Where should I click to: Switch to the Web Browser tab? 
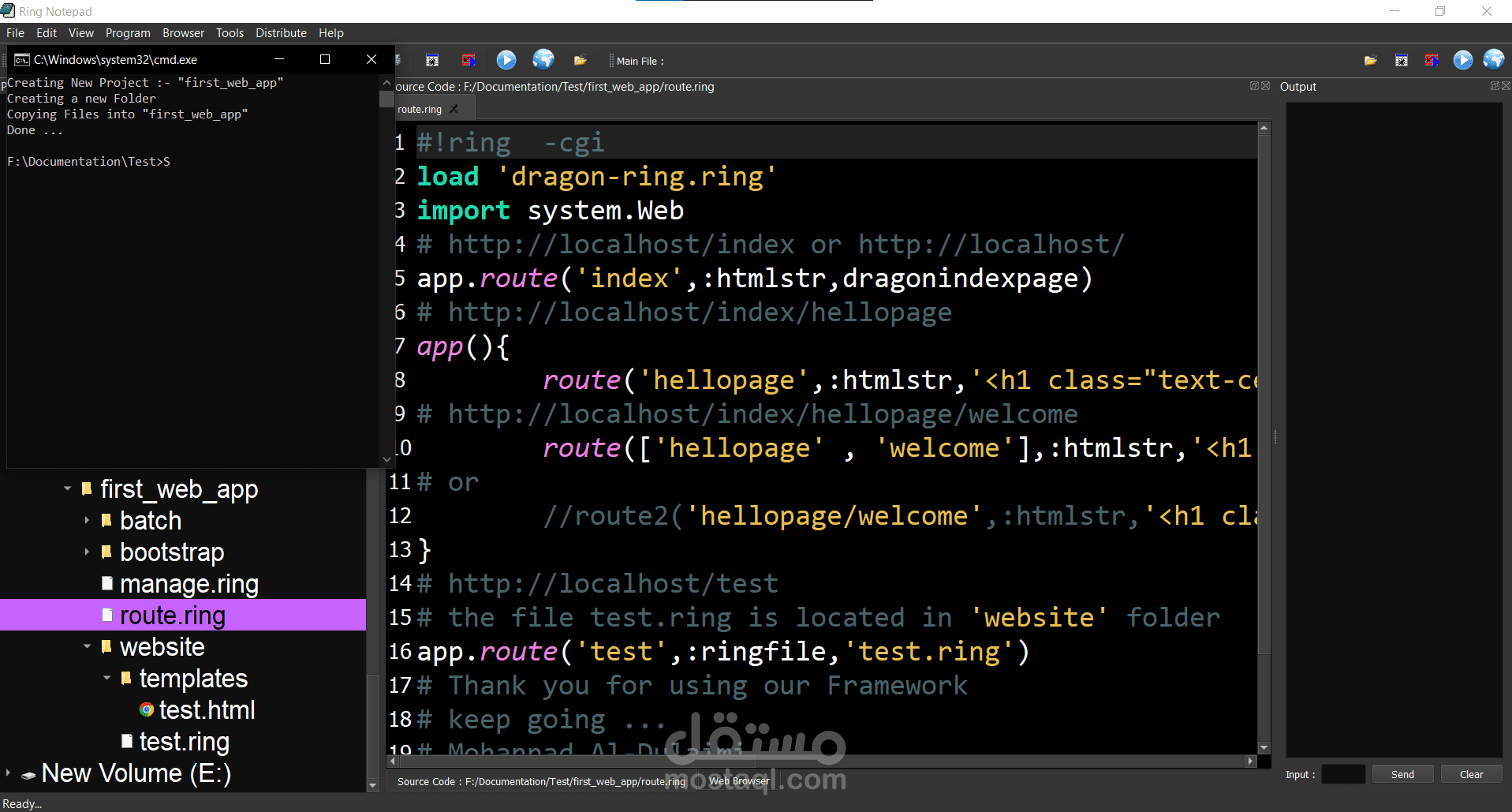click(x=738, y=781)
